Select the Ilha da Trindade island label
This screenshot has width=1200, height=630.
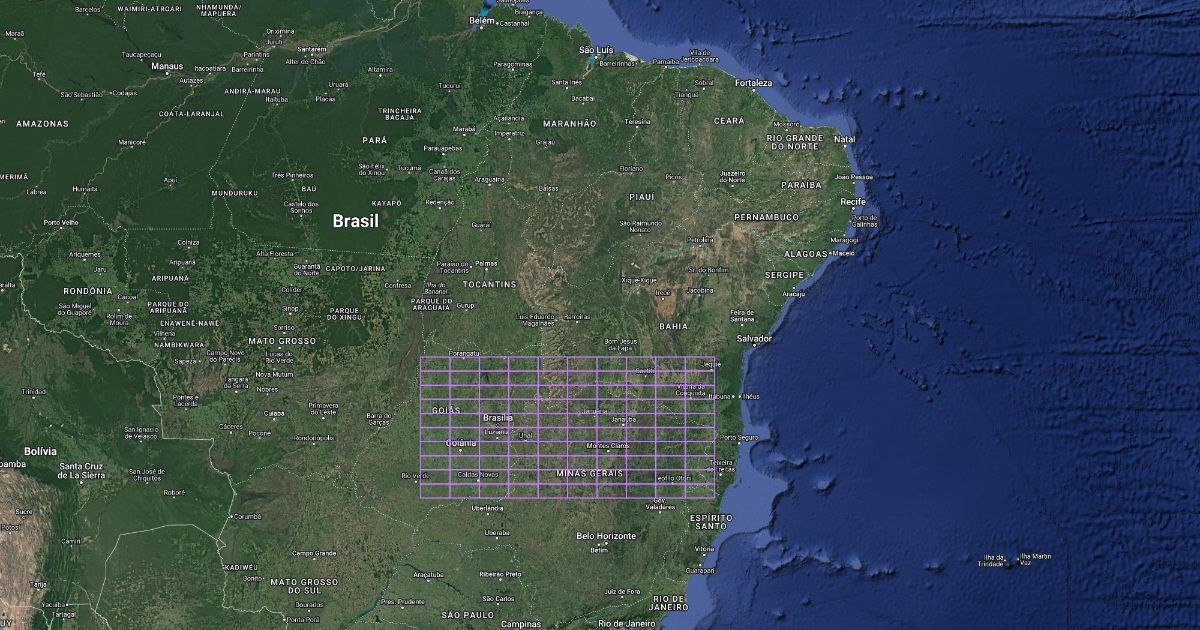point(993,560)
